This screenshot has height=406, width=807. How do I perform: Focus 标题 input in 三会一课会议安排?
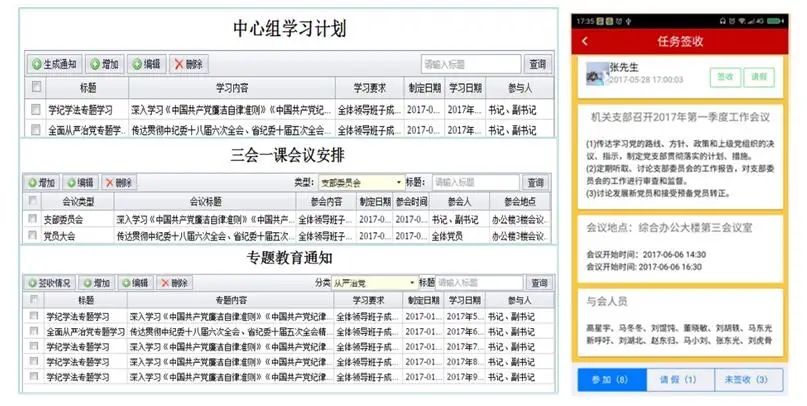[x=475, y=183]
